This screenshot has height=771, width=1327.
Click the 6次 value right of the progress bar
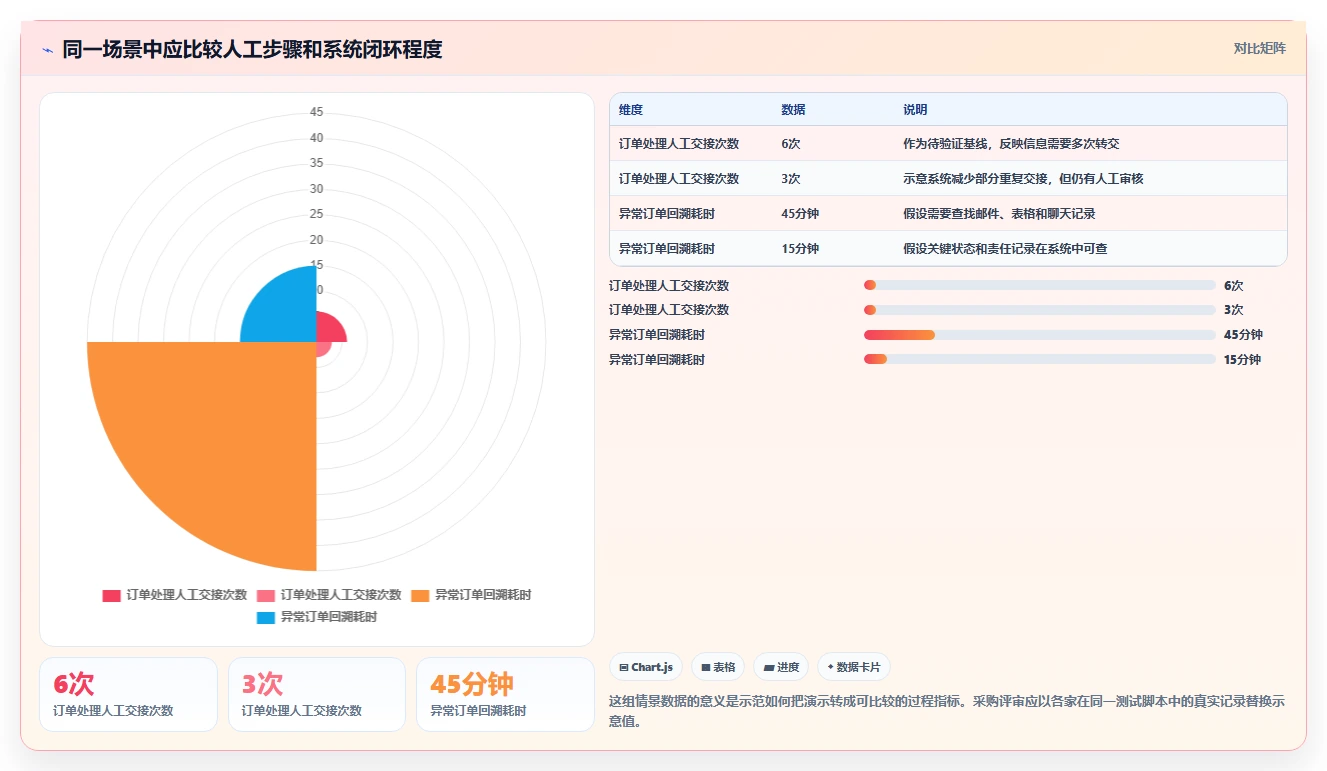(x=1233, y=286)
